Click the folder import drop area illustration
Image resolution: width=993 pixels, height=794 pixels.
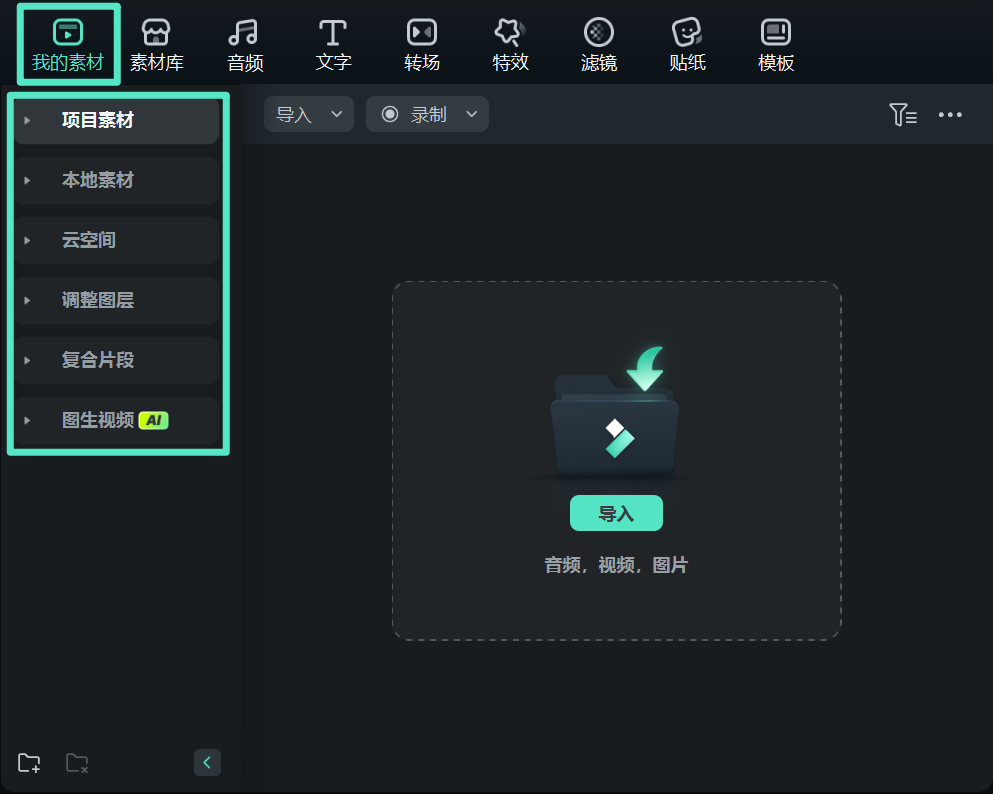615,415
